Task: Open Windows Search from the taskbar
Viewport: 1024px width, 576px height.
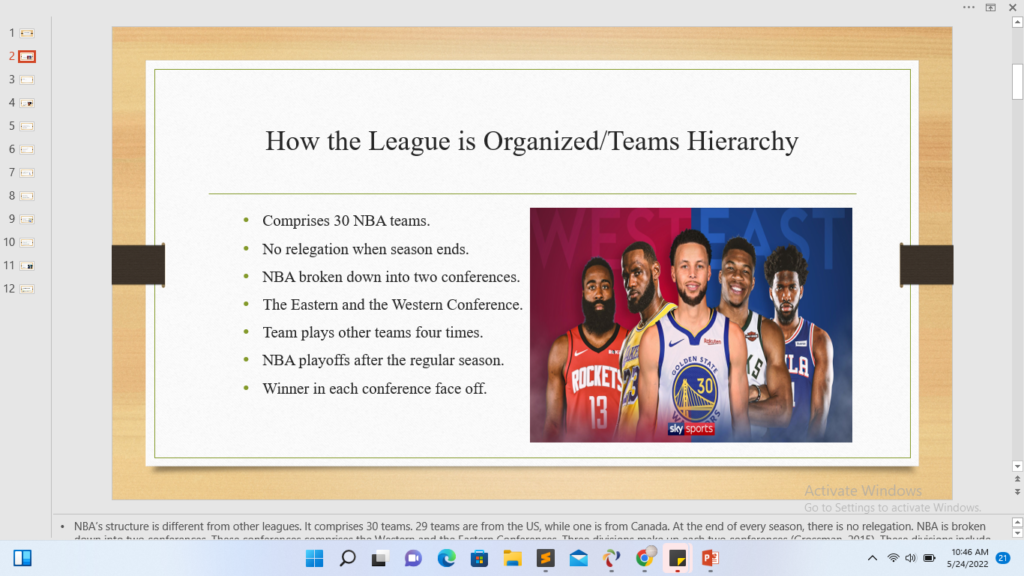Action: (347, 560)
